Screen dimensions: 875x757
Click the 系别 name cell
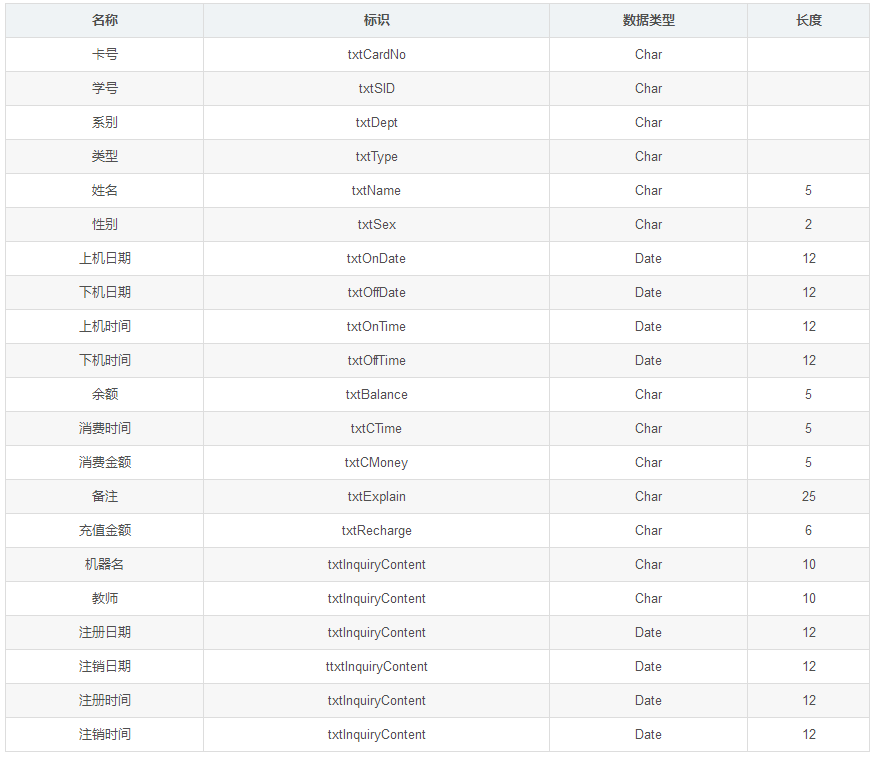point(104,123)
